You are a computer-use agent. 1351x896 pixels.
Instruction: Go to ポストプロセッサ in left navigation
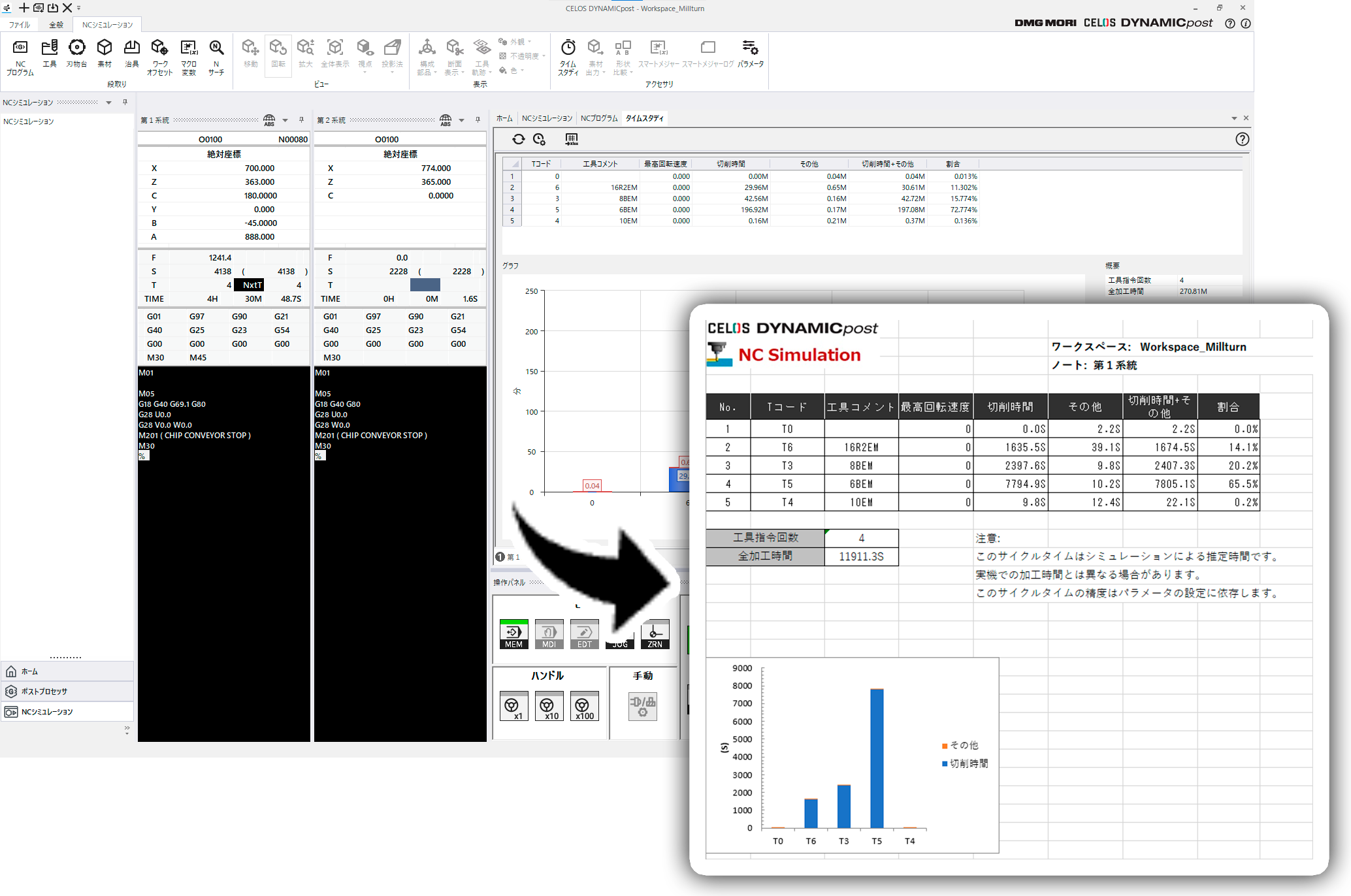click(67, 692)
